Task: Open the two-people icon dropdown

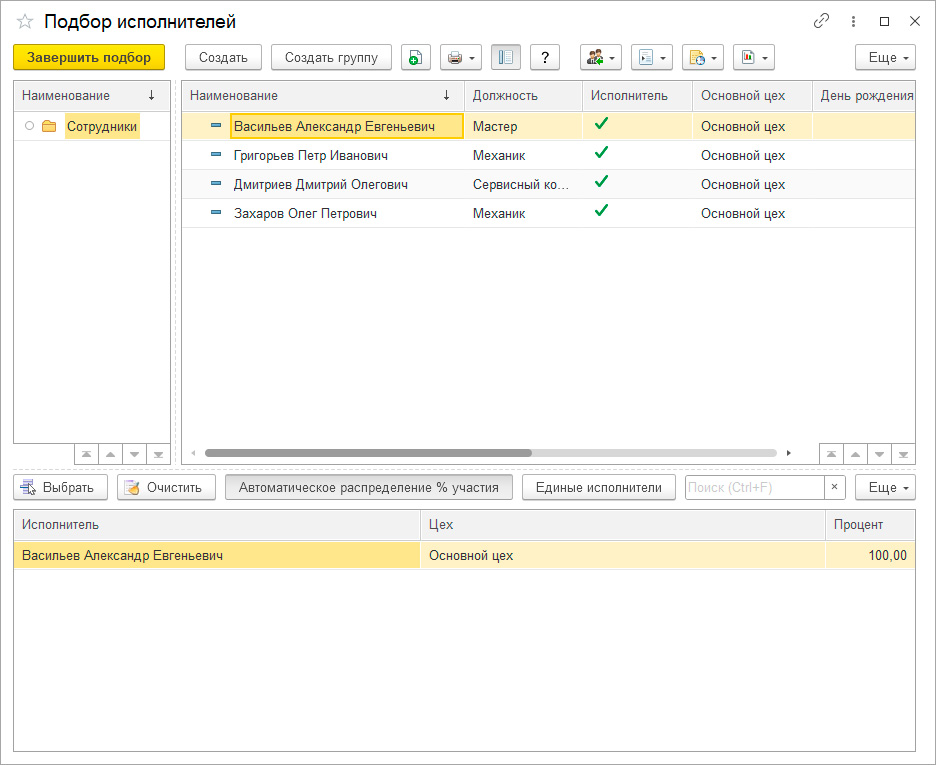Action: point(601,57)
